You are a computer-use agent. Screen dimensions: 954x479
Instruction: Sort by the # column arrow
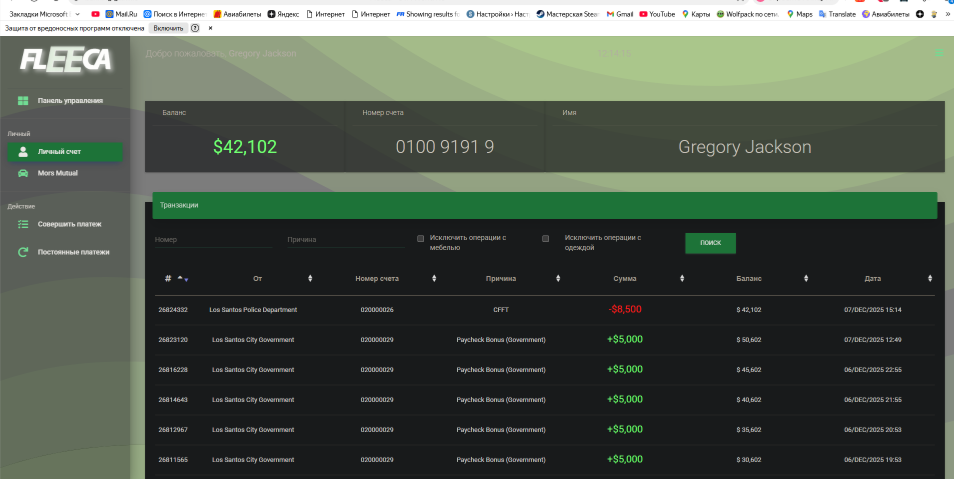(183, 279)
